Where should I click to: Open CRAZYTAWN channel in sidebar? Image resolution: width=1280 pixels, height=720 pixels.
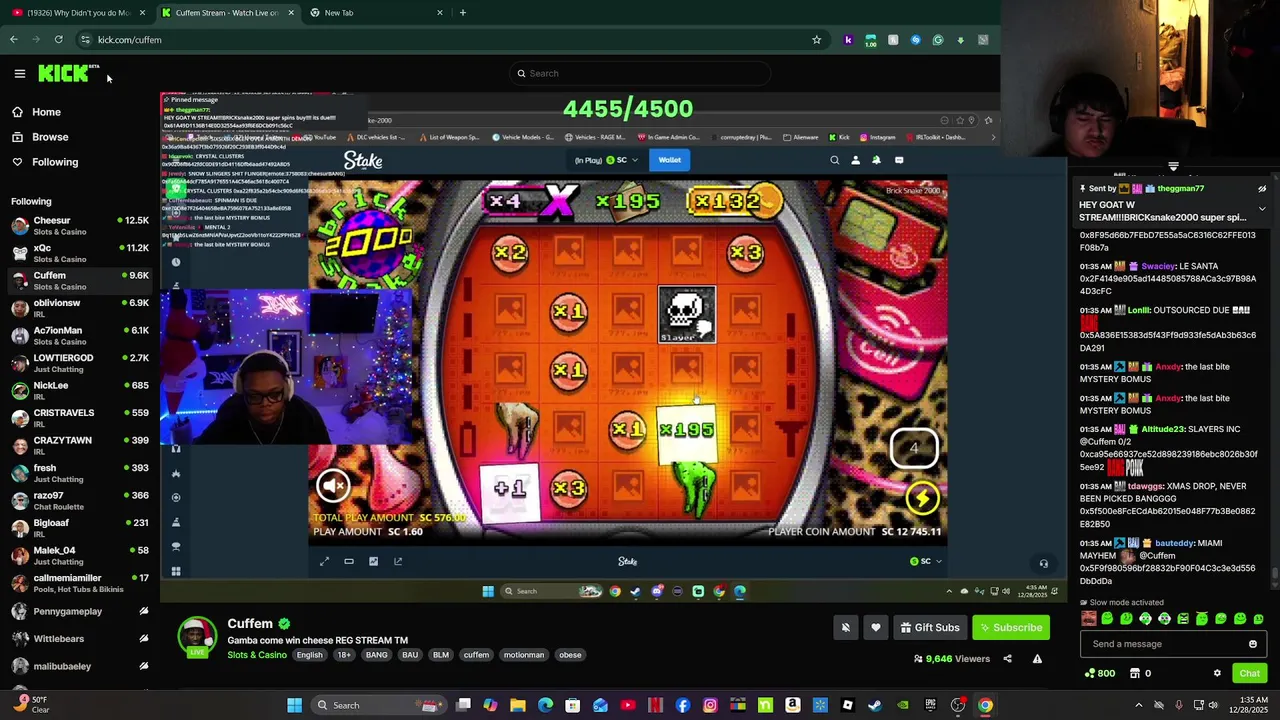click(x=80, y=446)
